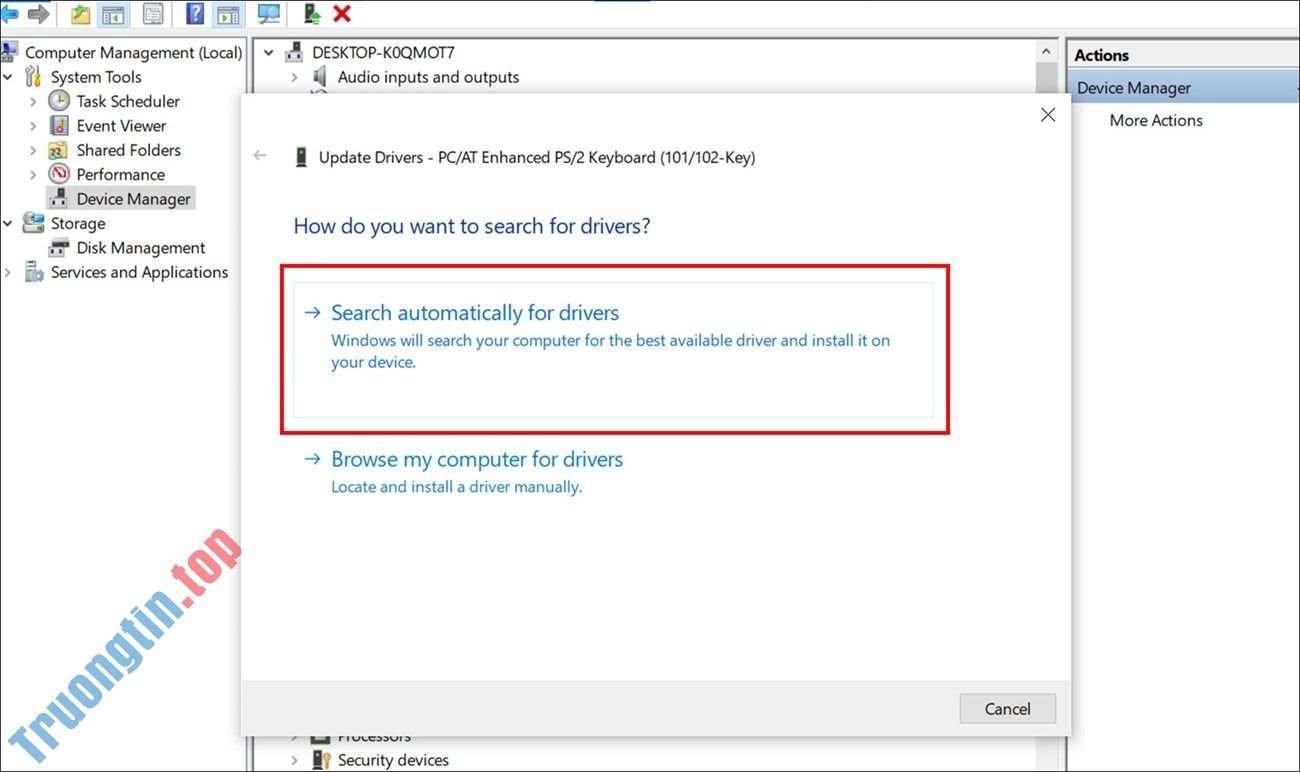Click the Up One Level folder icon

pos(80,14)
